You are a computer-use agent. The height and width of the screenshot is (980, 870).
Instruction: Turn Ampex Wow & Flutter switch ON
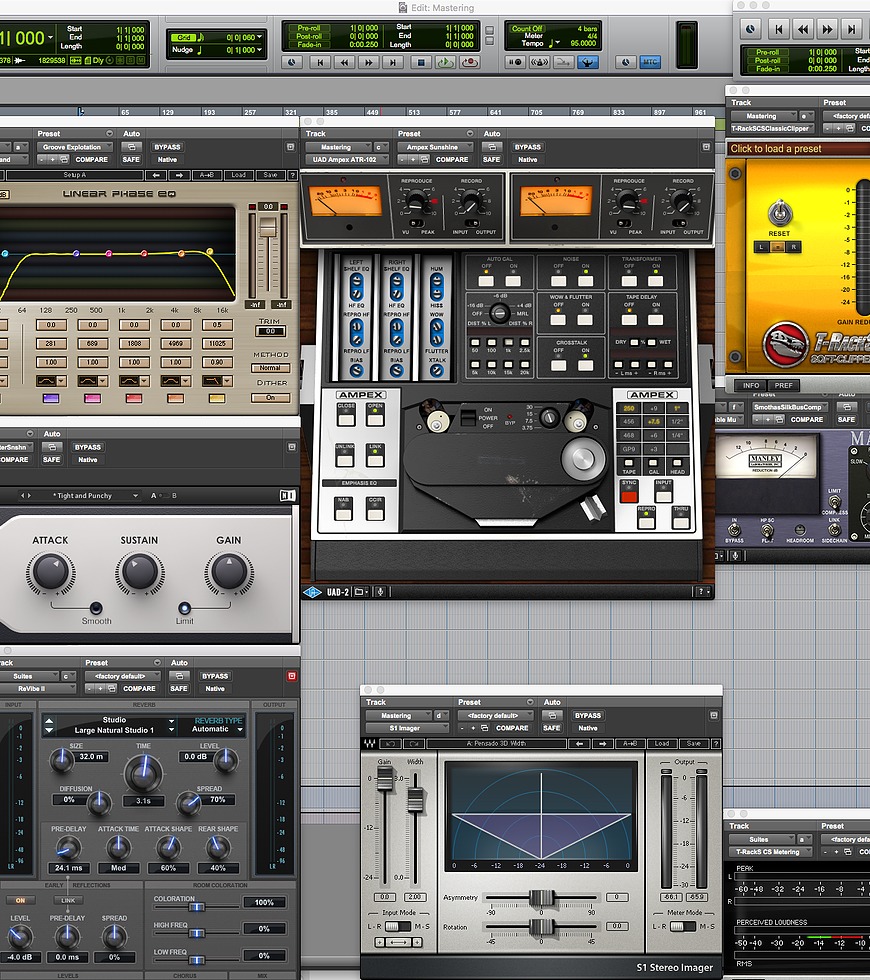click(x=585, y=320)
